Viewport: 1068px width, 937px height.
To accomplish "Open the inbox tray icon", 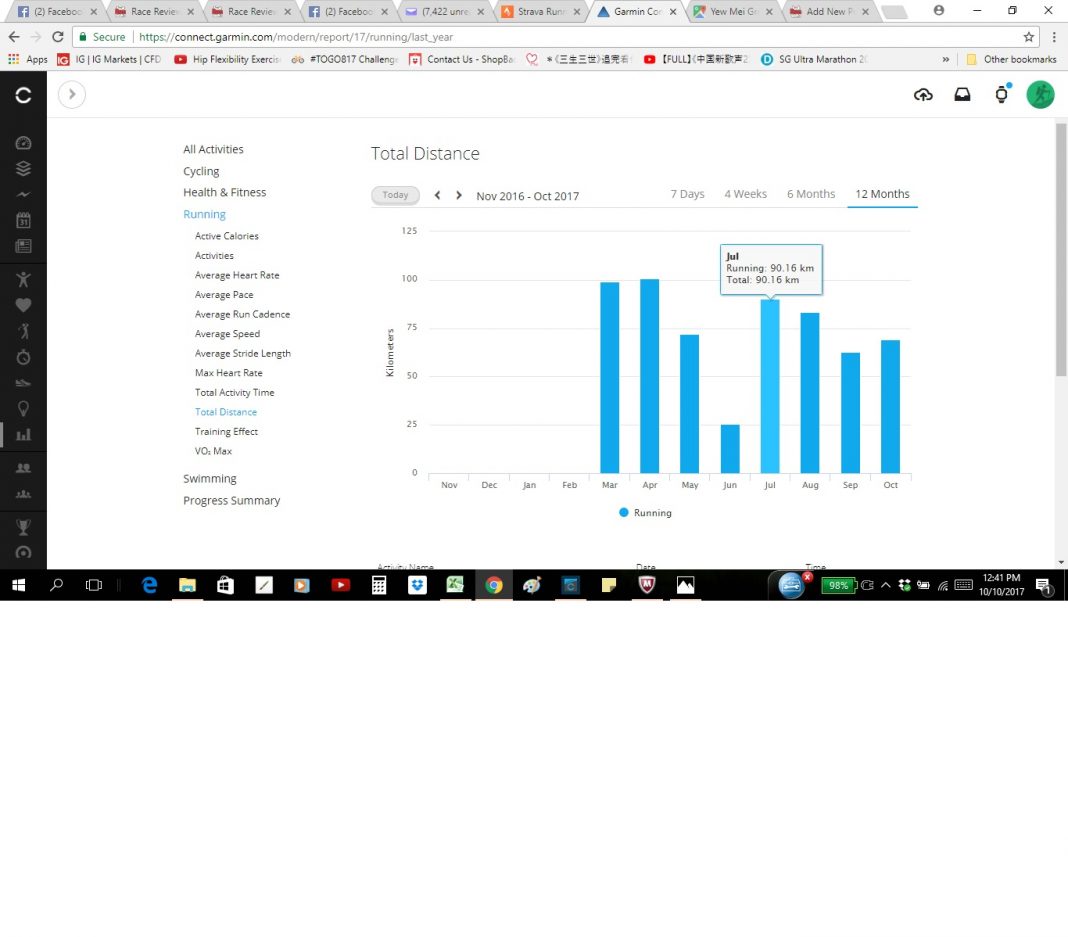I will 962,95.
